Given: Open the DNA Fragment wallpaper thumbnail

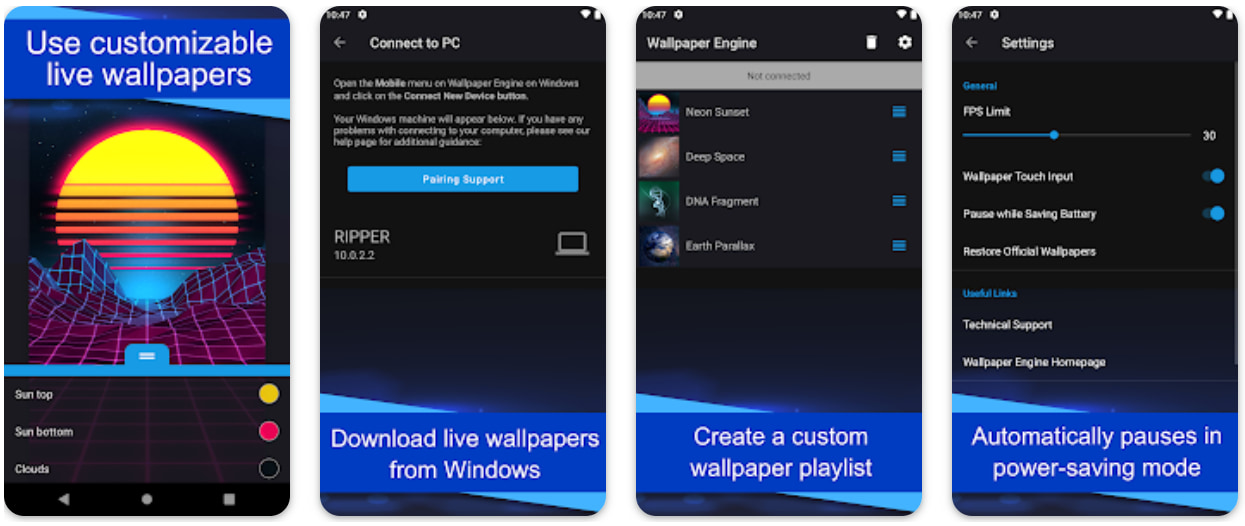Looking at the screenshot, I should coord(659,201).
